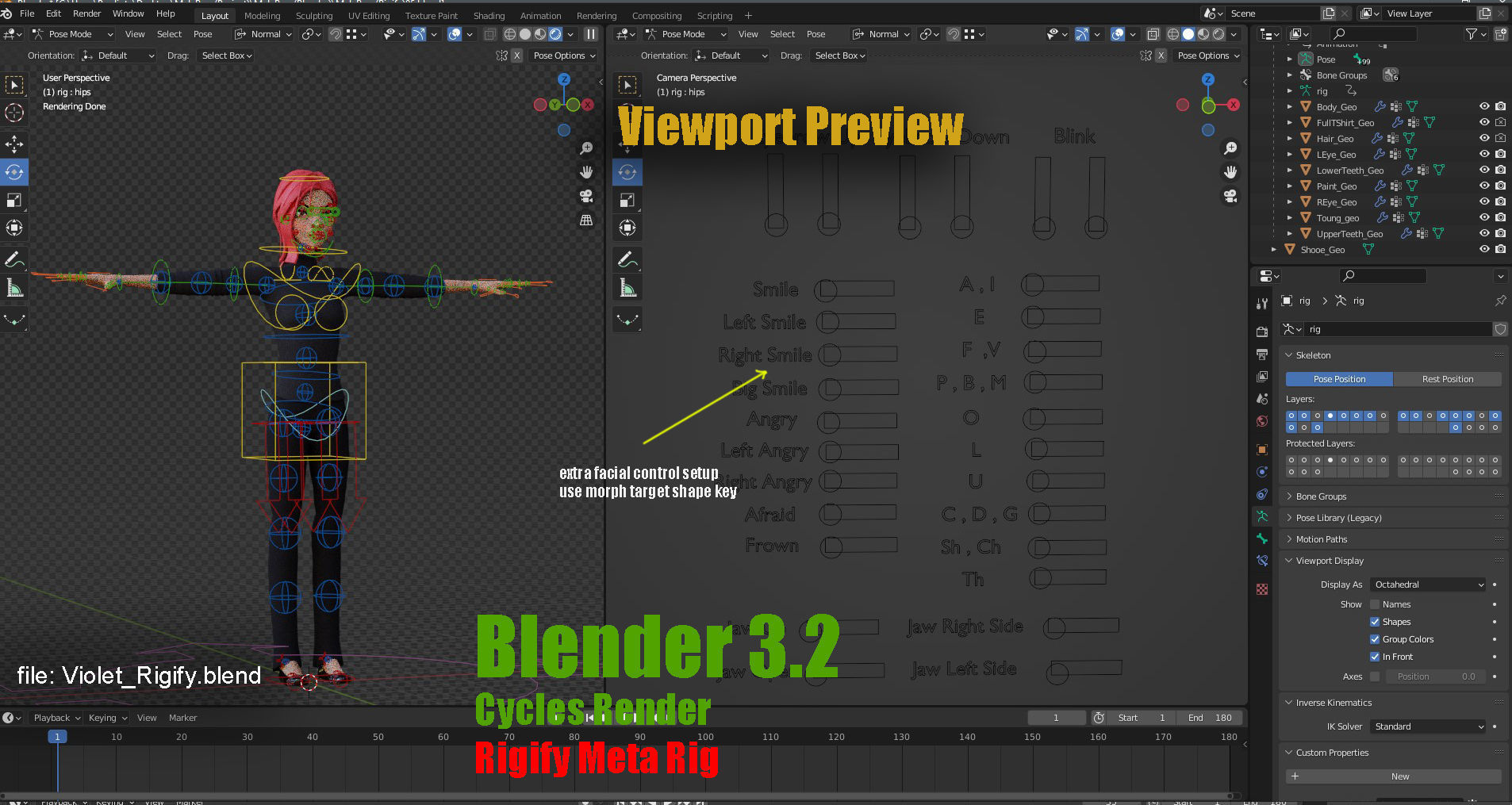
Task: Pause viewport rendering in left viewport header
Action: [591, 34]
